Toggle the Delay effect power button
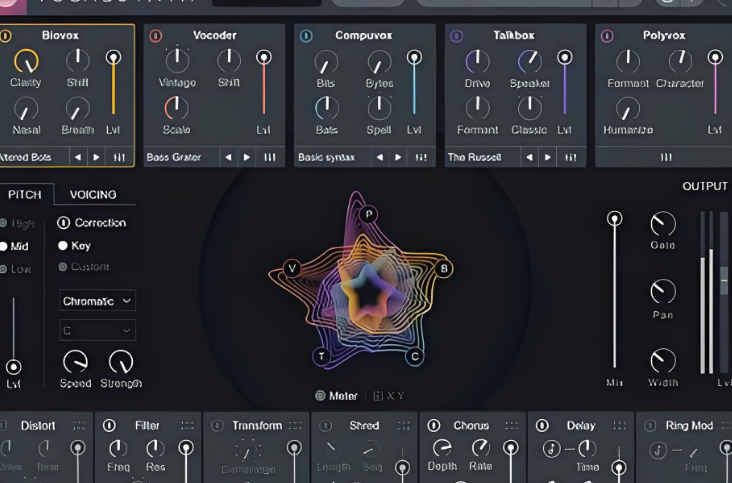The image size is (732, 483). tap(542, 426)
